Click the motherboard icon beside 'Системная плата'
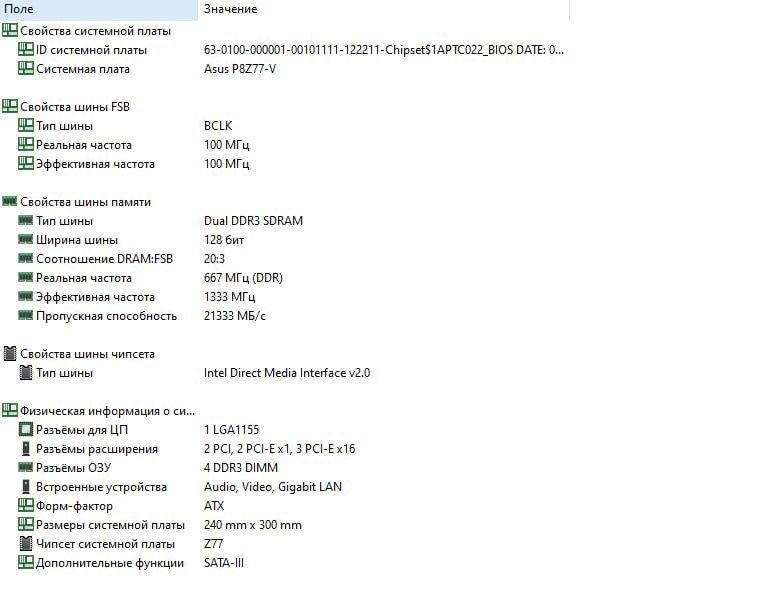769x589 pixels. click(26, 68)
